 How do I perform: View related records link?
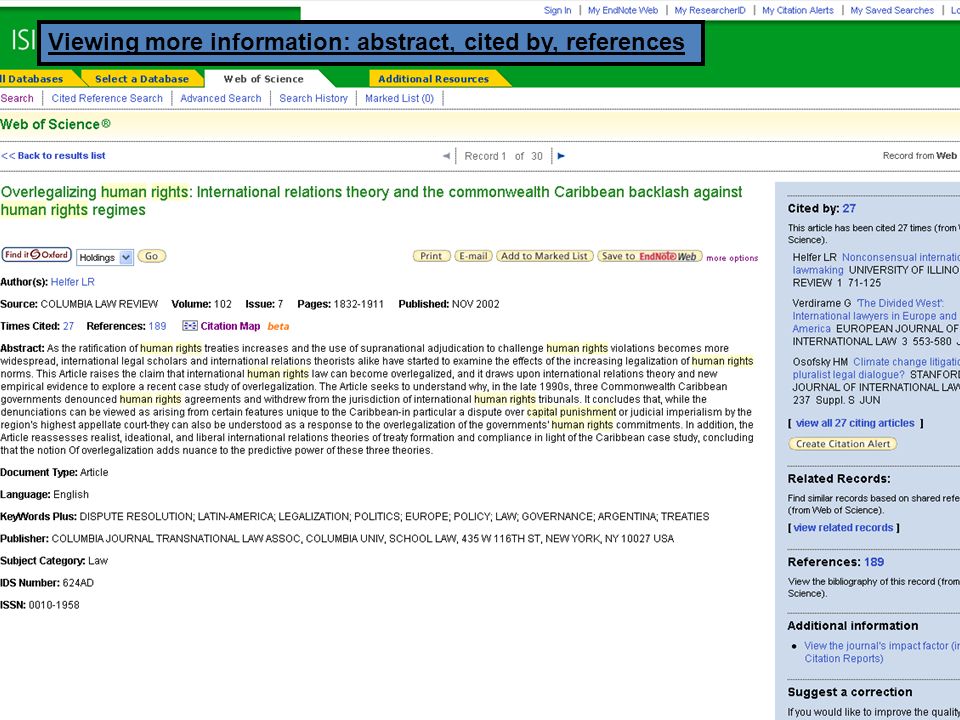tap(843, 527)
